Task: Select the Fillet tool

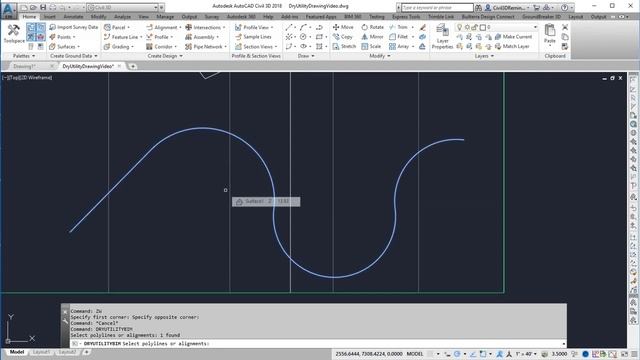Action: tap(399, 37)
